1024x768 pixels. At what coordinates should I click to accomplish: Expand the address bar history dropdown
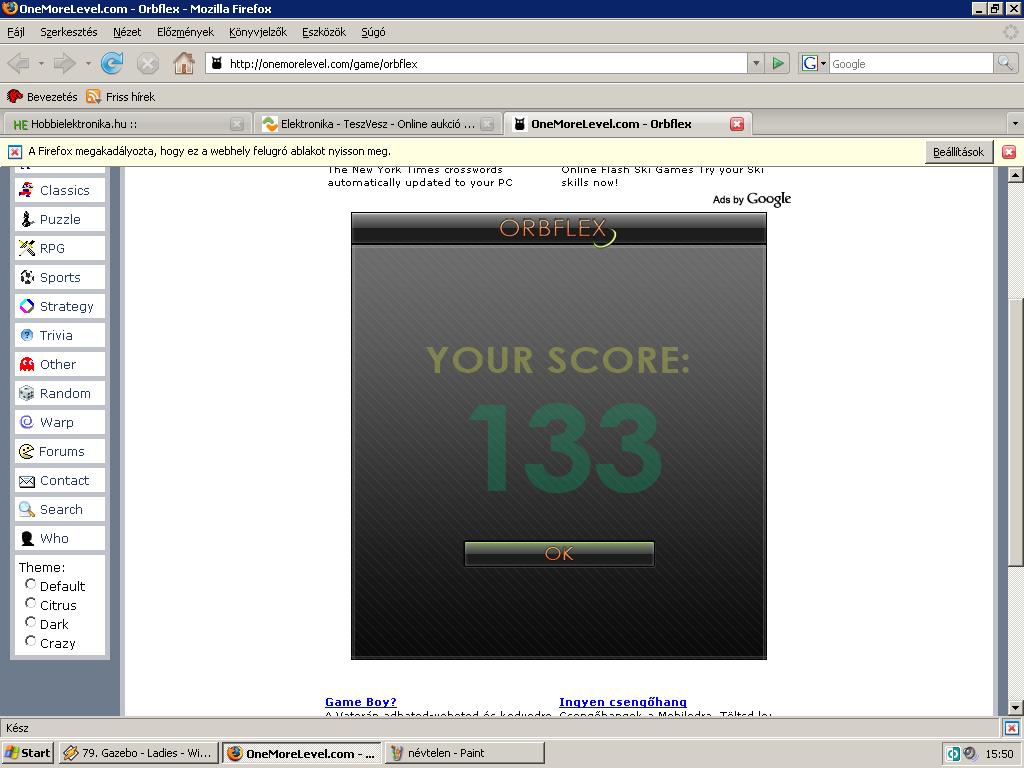pos(756,63)
